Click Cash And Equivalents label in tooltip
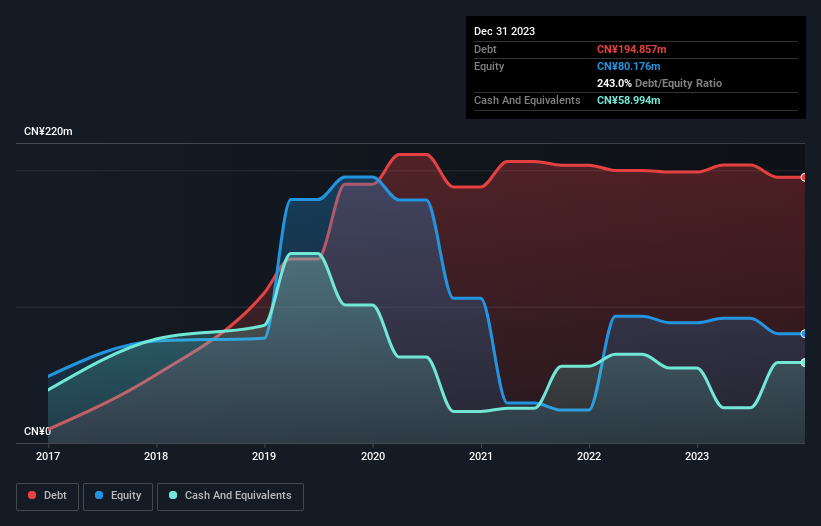This screenshot has width=821, height=526. point(527,100)
